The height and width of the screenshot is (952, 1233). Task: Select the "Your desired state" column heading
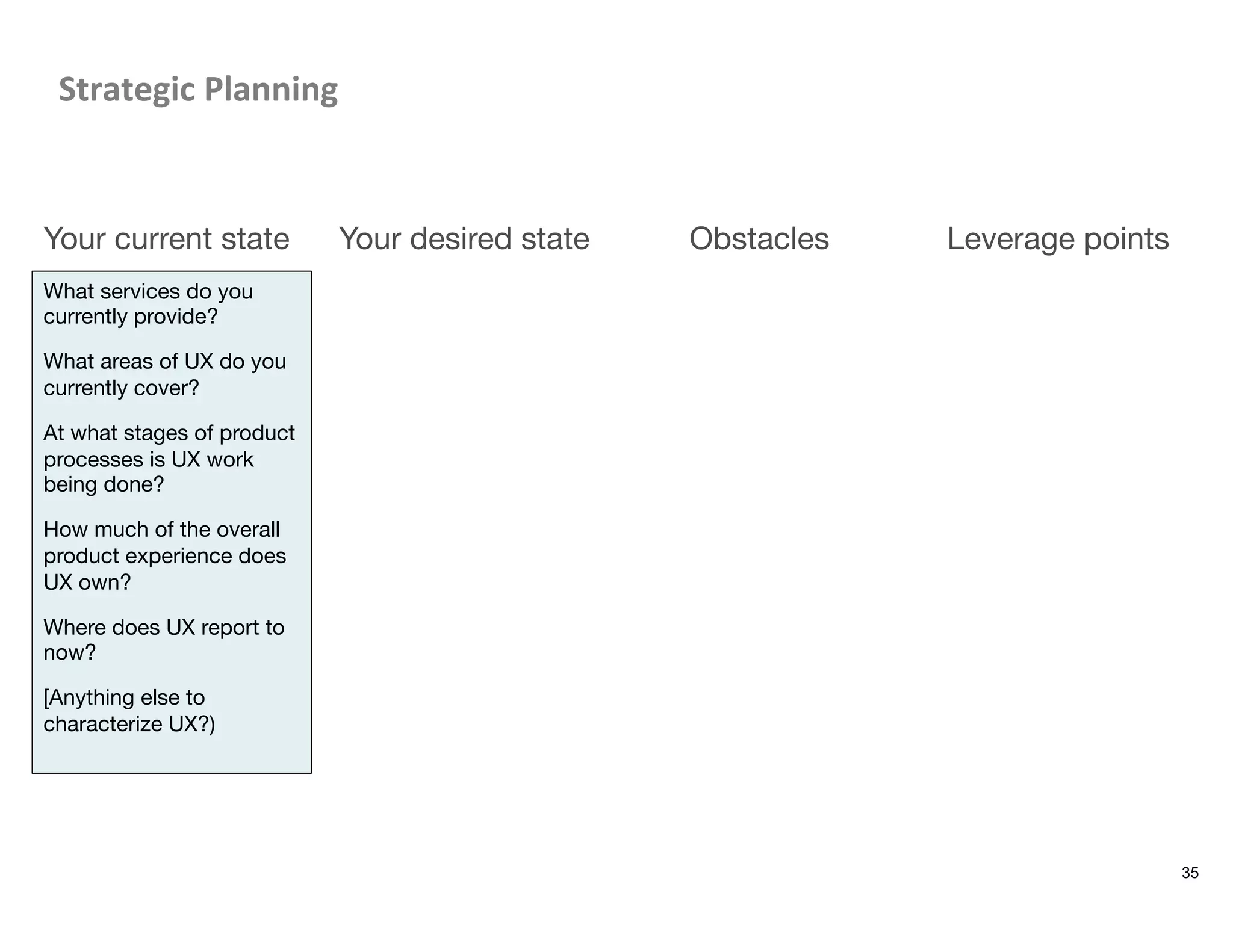click(464, 239)
